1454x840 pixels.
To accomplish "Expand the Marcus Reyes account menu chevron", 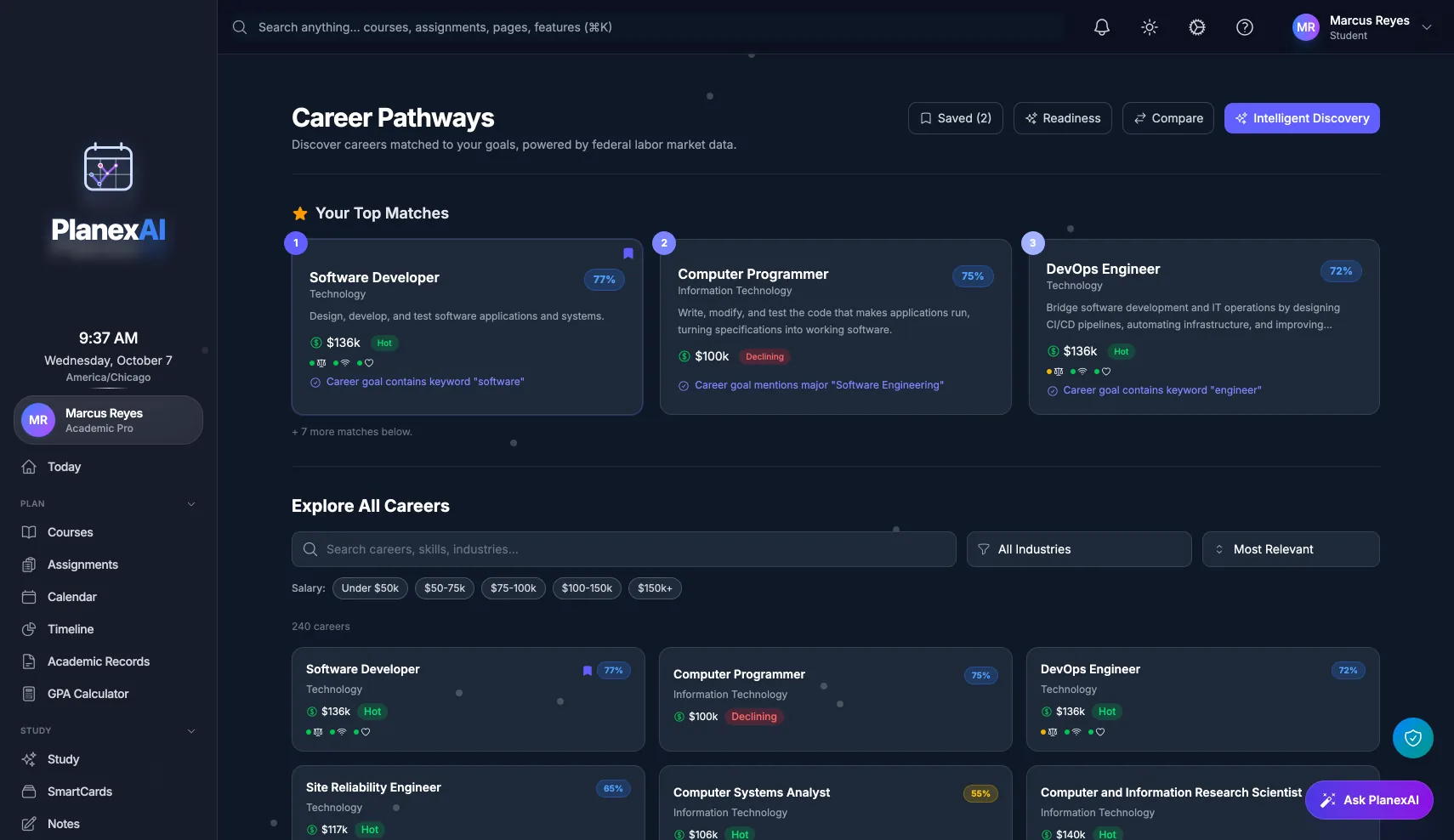I will [1427, 27].
